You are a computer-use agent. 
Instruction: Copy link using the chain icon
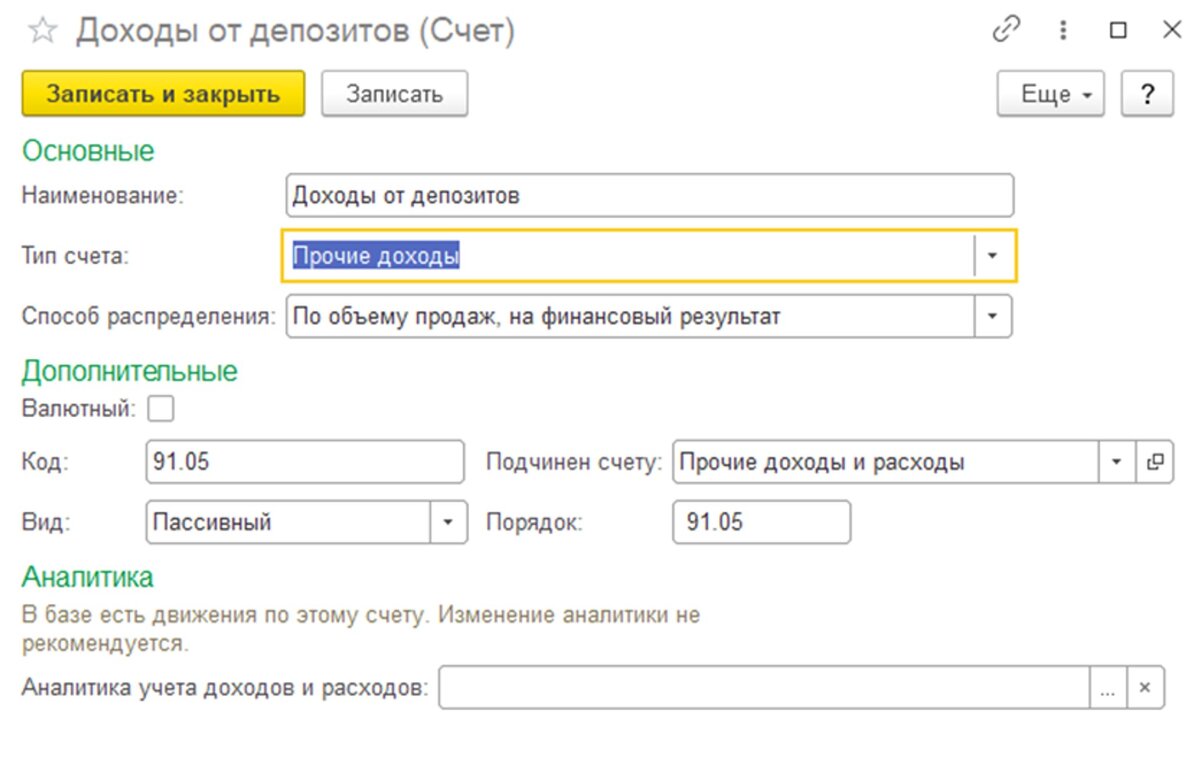[x=1005, y=31]
